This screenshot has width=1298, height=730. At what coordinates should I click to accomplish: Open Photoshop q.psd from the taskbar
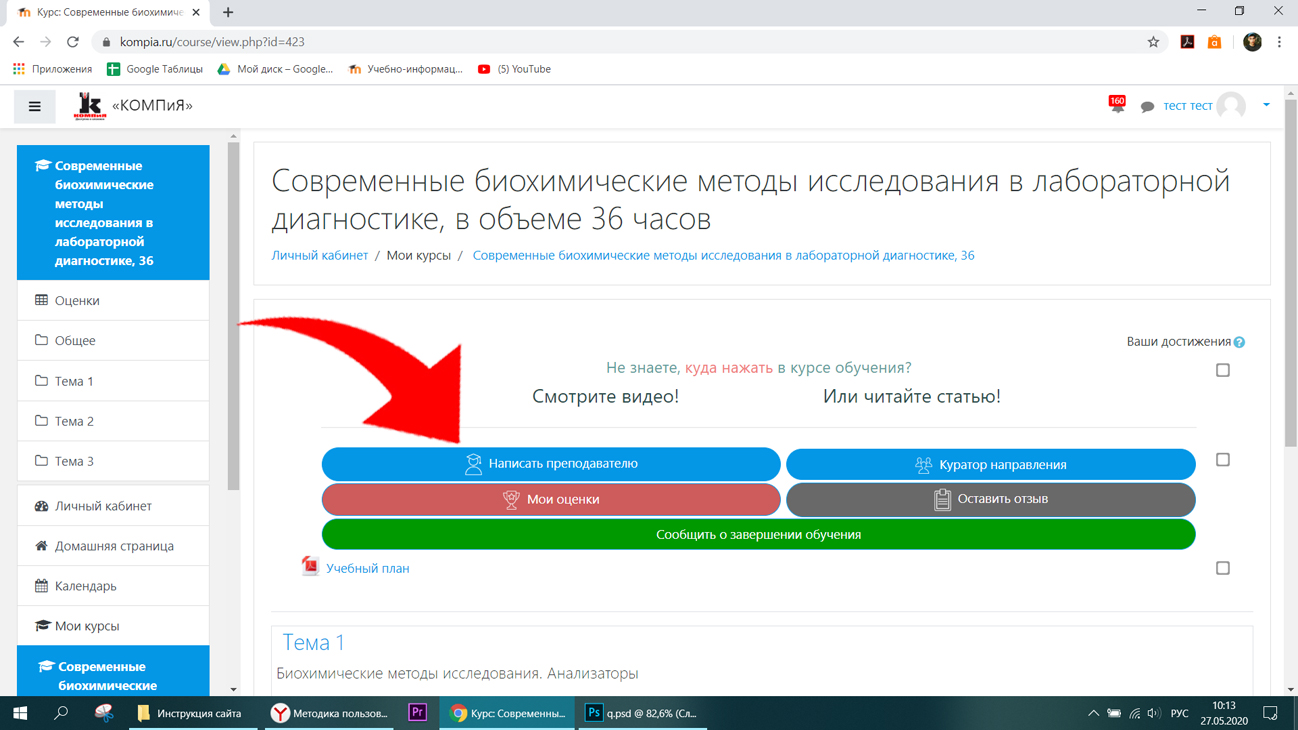click(x=642, y=713)
